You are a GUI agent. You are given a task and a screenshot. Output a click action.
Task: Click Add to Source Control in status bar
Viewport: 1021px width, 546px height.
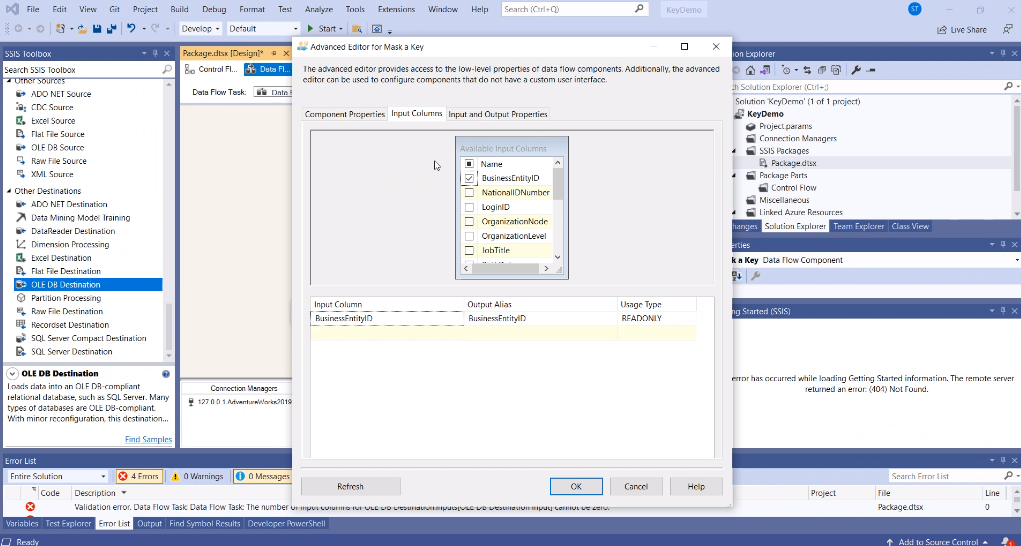coord(938,541)
